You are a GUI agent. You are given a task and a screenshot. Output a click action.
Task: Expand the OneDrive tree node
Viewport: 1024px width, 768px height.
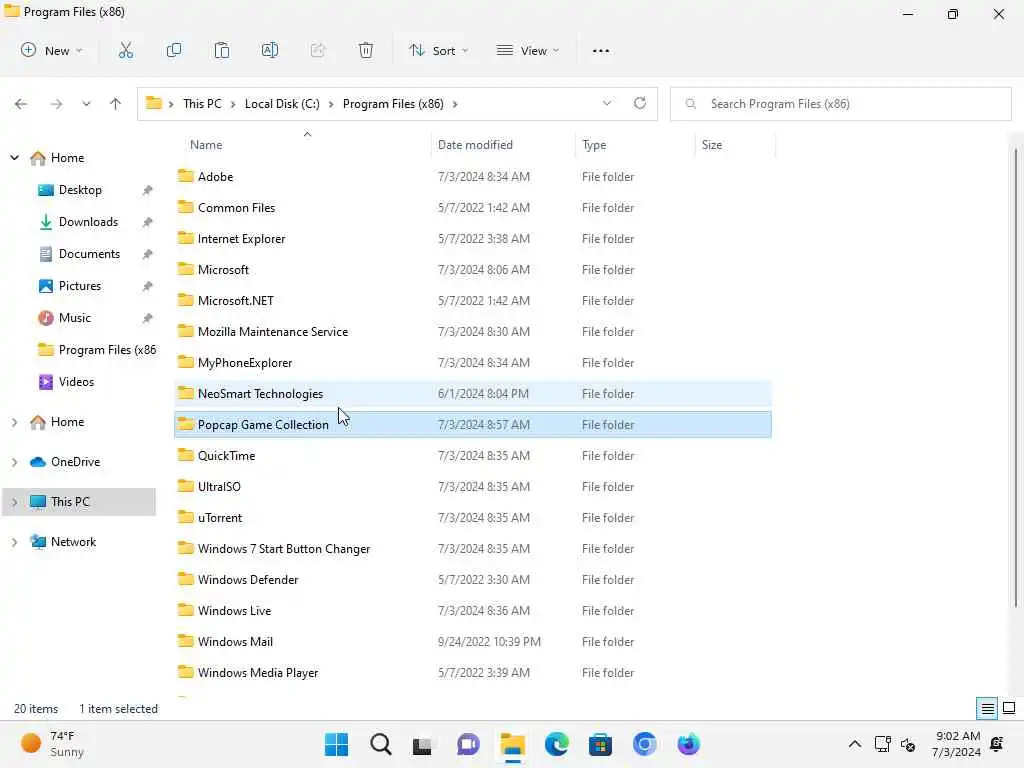click(x=14, y=462)
